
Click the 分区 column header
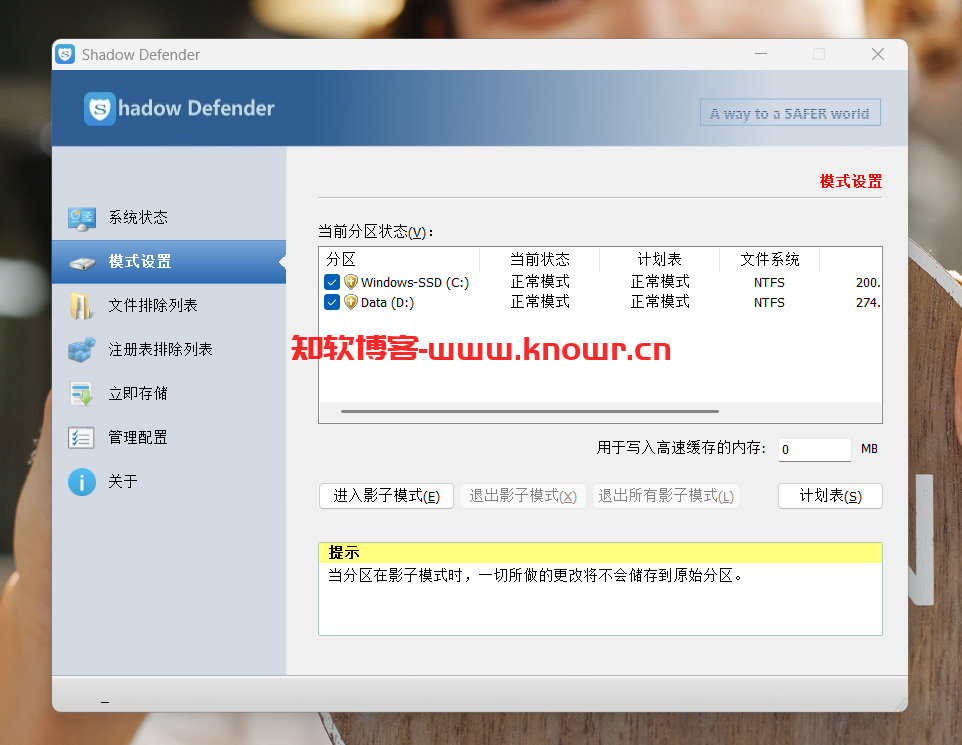coord(399,260)
